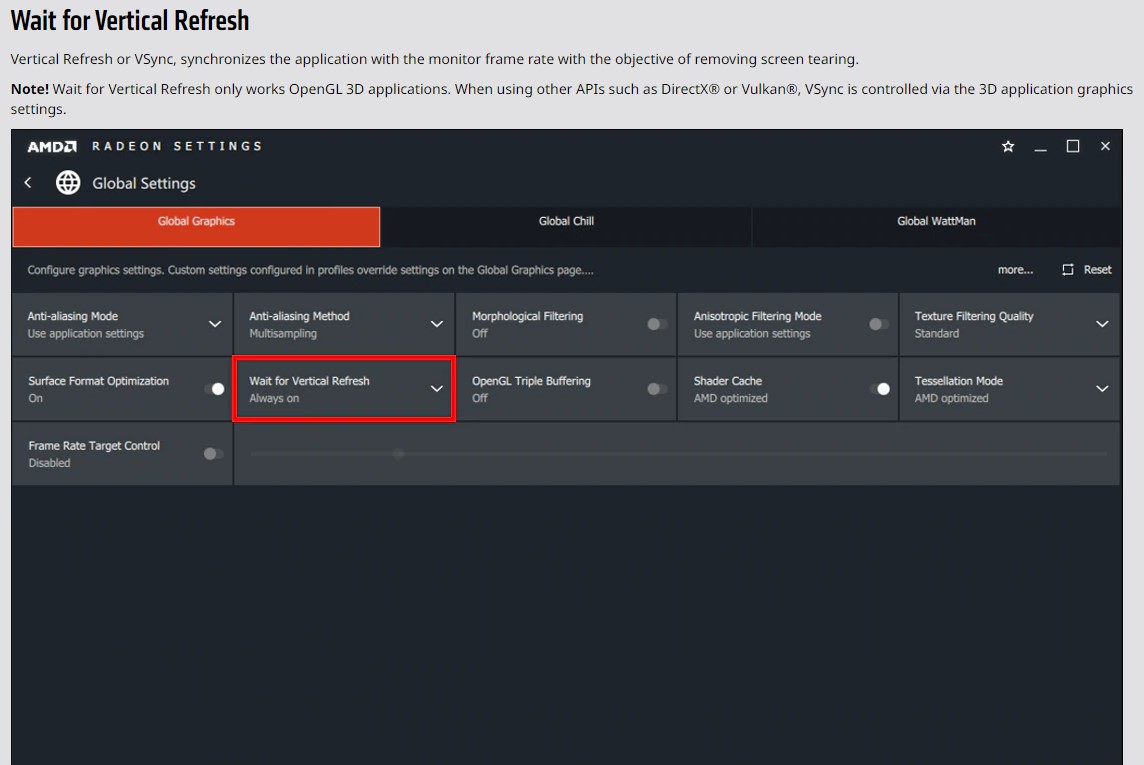Disable Surface Format Optimization switch
The width and height of the screenshot is (1144, 765).
(214, 389)
